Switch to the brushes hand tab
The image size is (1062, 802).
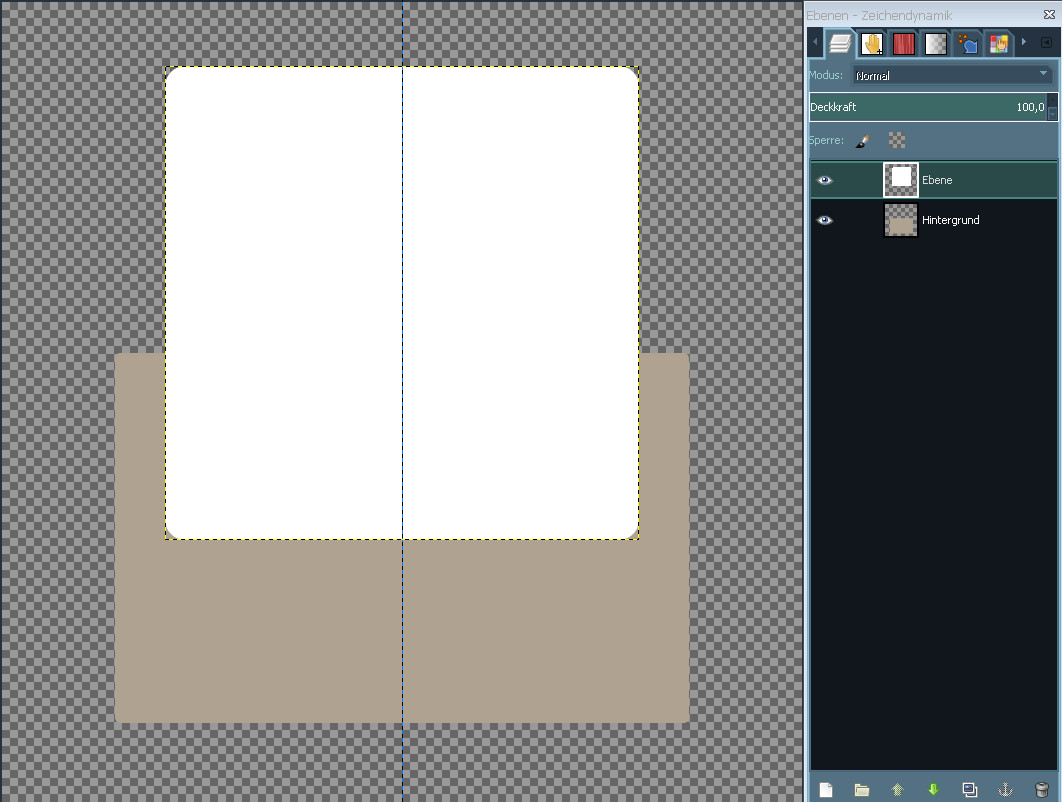pyautogui.click(x=872, y=44)
